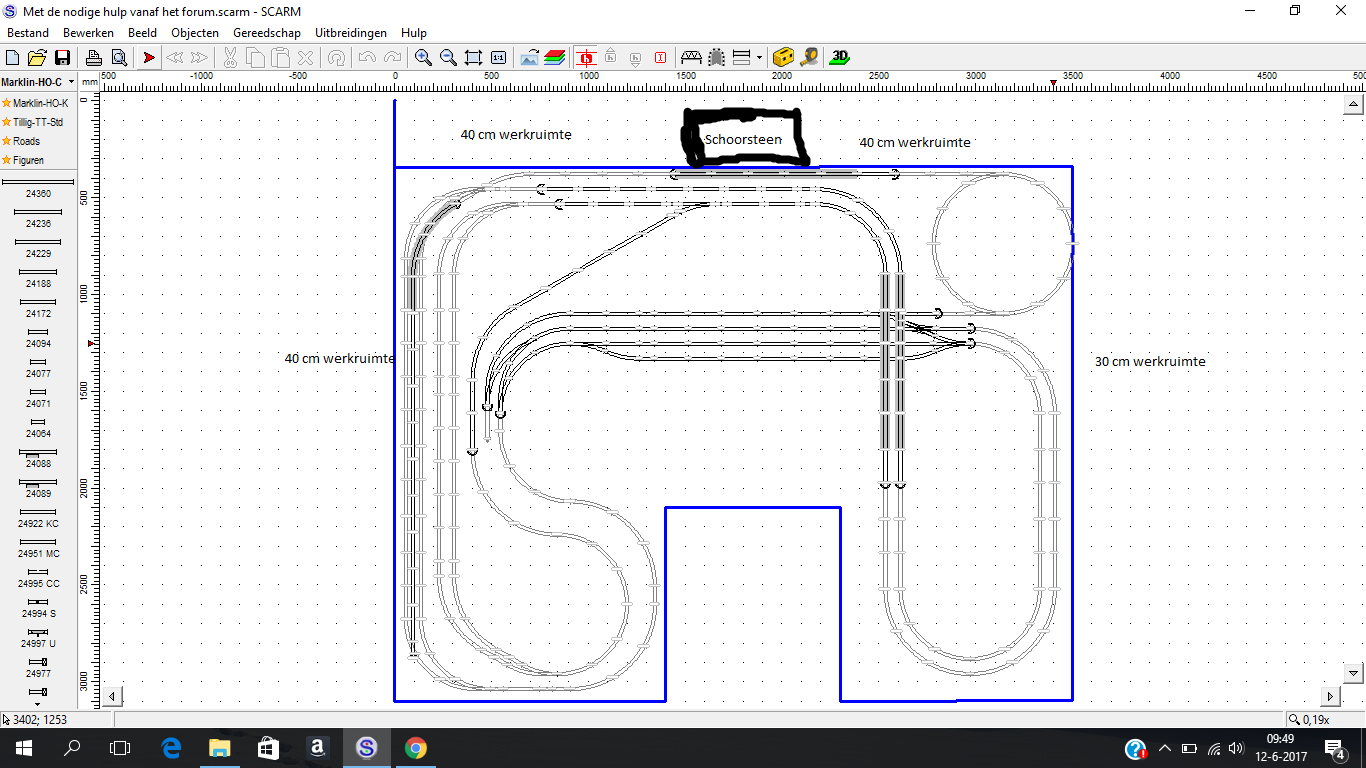Open the yellow parts list icon
1366x768 pixels.
click(784, 58)
